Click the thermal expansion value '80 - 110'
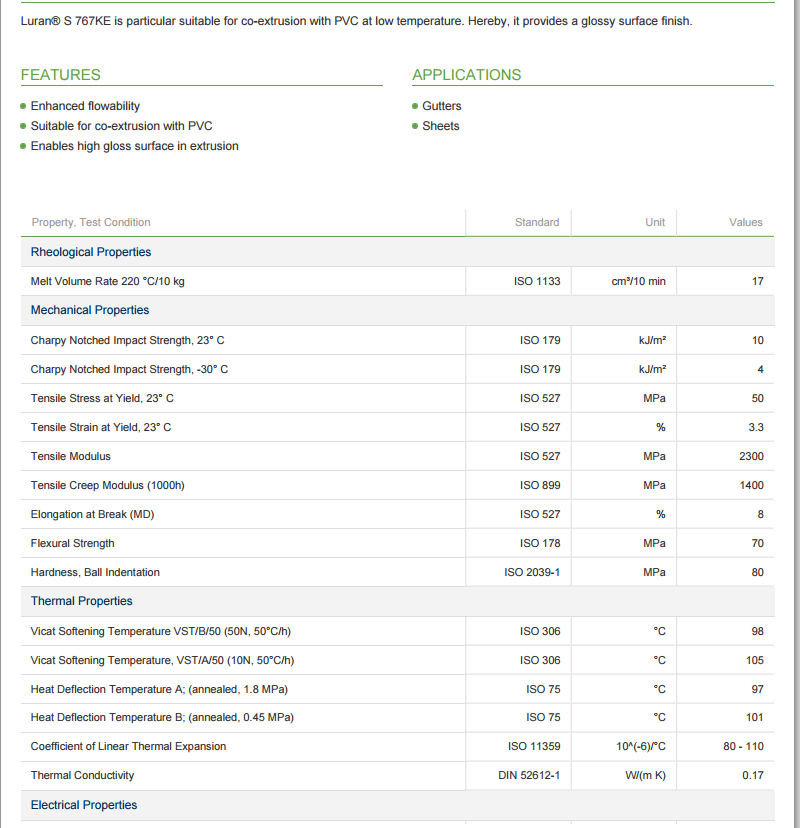800x828 pixels. 743,747
